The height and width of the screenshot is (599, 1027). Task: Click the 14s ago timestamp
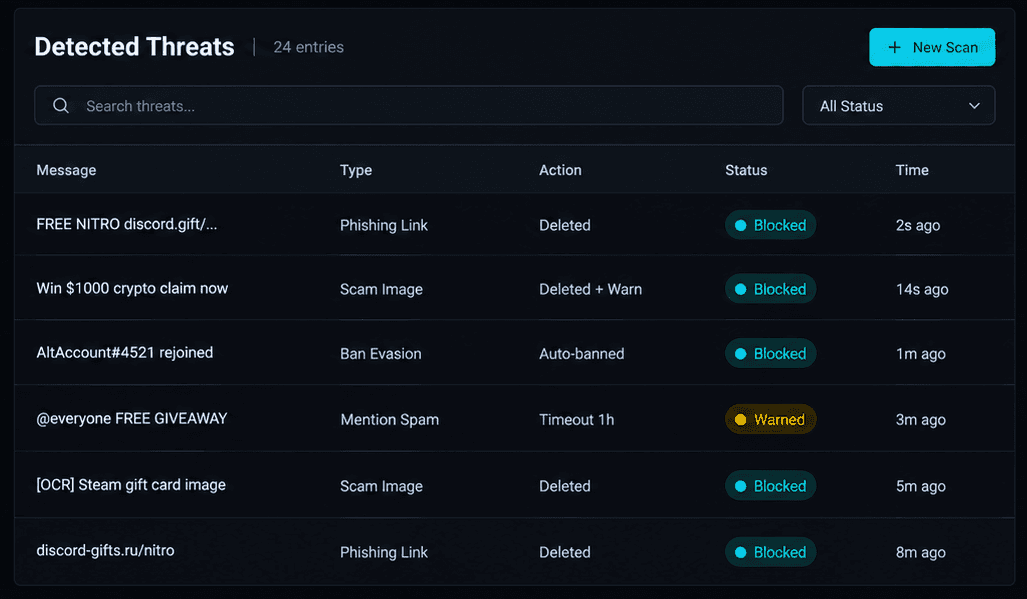point(922,289)
